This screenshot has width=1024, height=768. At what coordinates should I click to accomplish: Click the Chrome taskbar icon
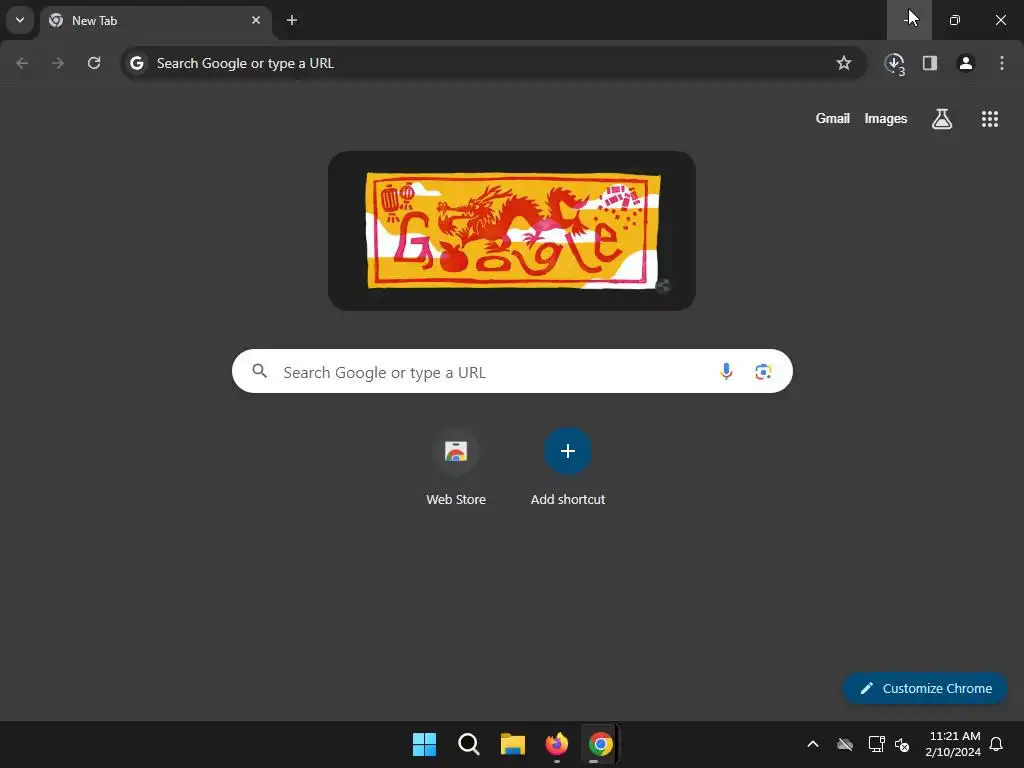click(x=601, y=744)
